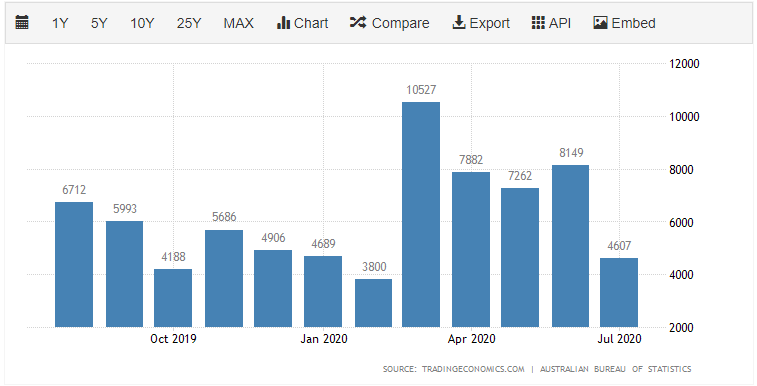Image resolution: width=757 pixels, height=386 pixels.
Task: Export the chart data
Action: (x=481, y=23)
